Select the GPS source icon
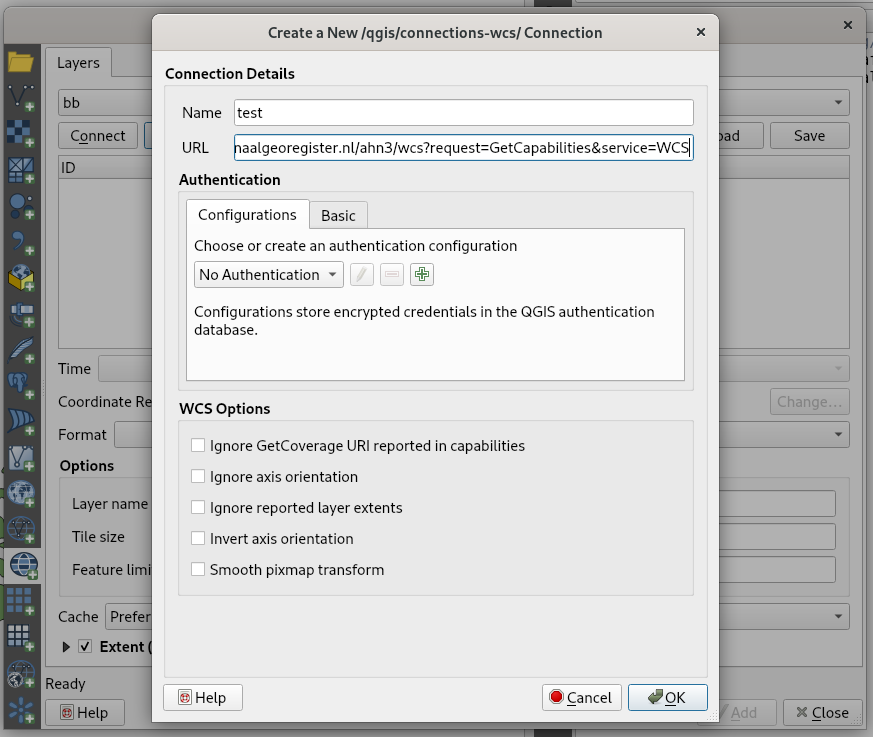This screenshot has height=737, width=873. coord(21,314)
